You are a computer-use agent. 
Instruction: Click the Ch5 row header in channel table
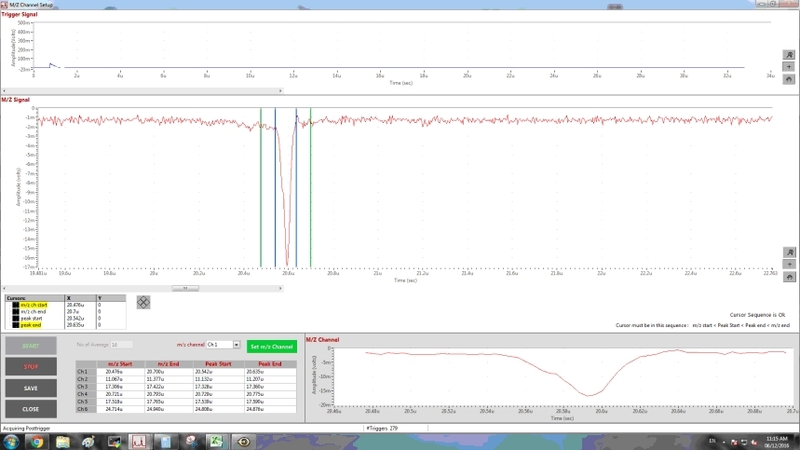pyautogui.click(x=86, y=402)
